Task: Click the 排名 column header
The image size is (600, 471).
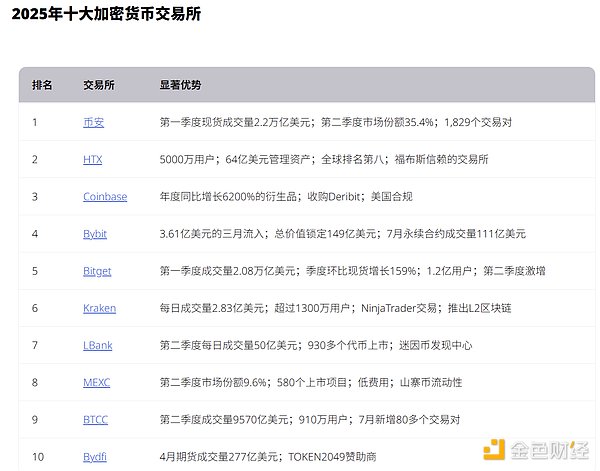Action: pyautogui.click(x=42, y=85)
